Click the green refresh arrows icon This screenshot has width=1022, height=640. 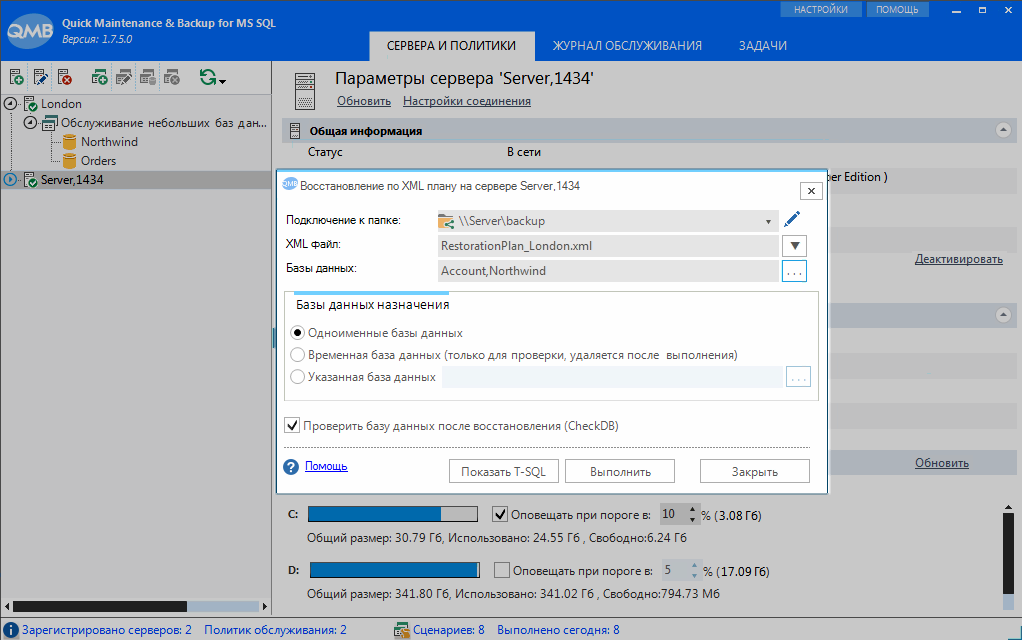click(x=208, y=78)
